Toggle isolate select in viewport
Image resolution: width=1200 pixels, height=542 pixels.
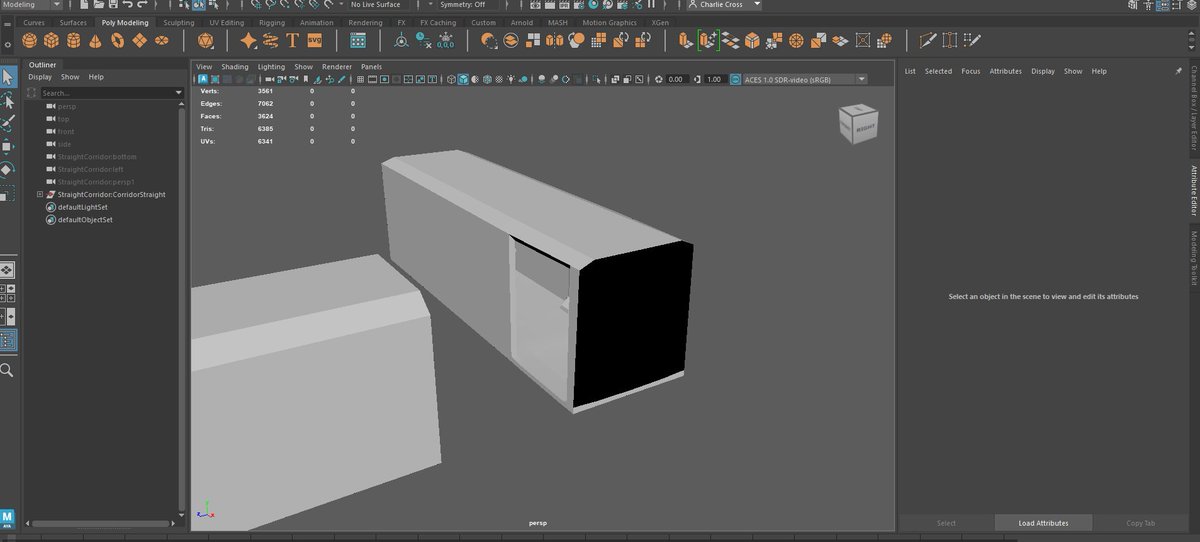[596, 79]
